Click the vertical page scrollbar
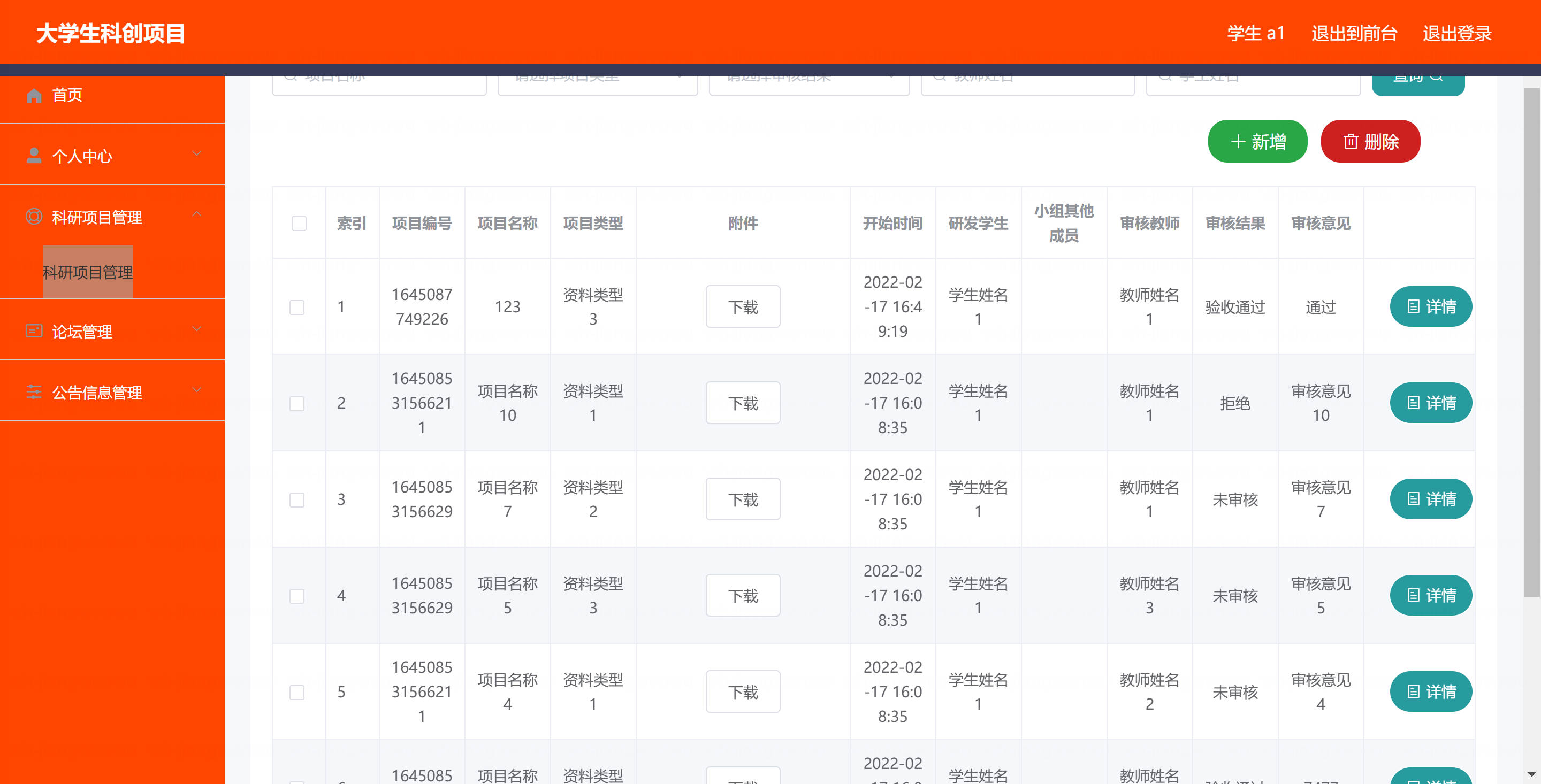This screenshot has width=1541, height=784. [1531, 341]
